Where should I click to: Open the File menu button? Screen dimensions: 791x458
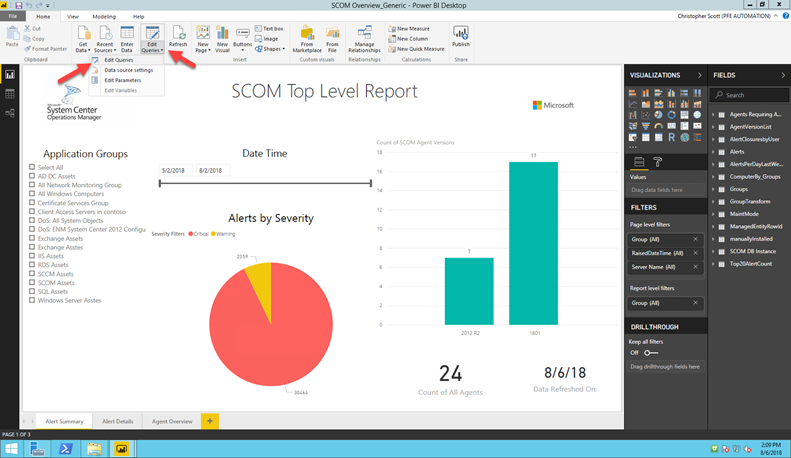pyautogui.click(x=13, y=17)
